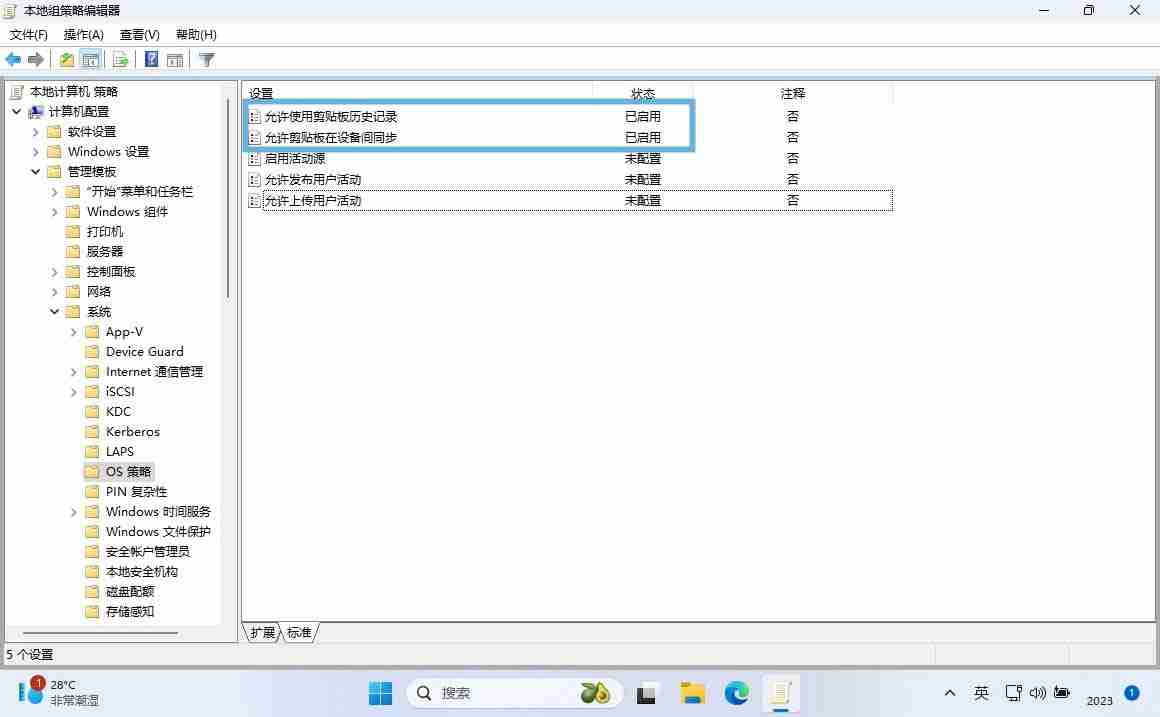
Task: Open the 操作(A) menu
Action: (x=83, y=34)
